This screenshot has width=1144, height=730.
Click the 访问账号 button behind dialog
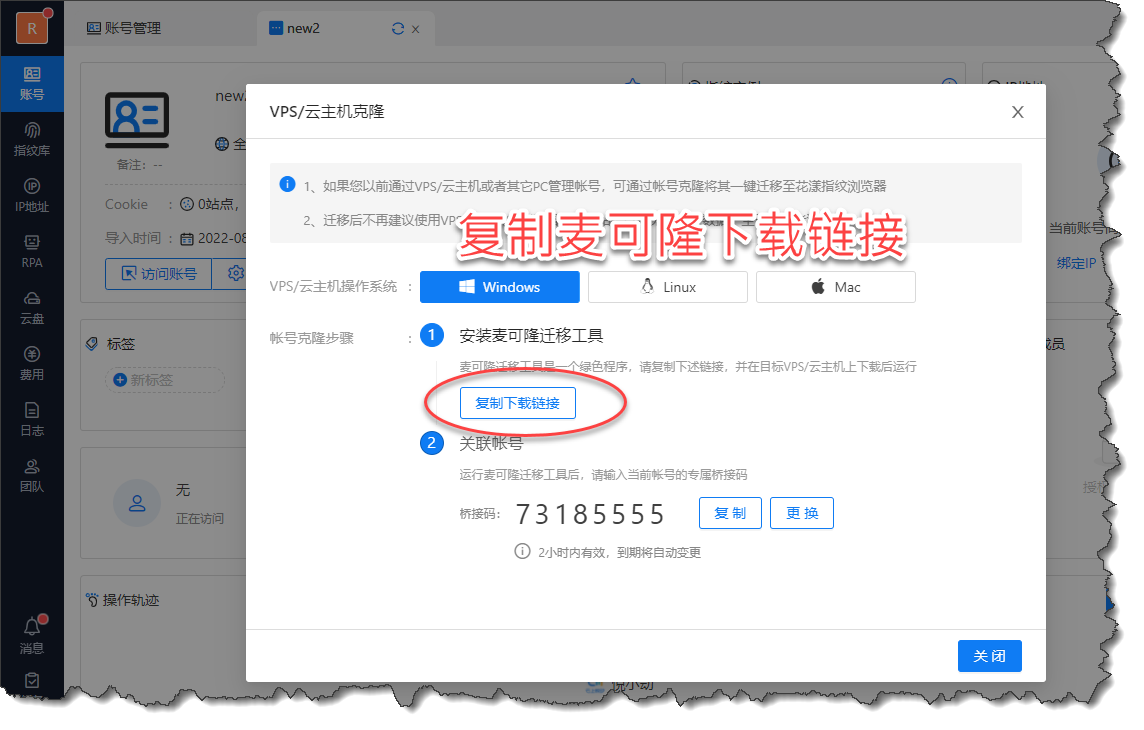158,273
